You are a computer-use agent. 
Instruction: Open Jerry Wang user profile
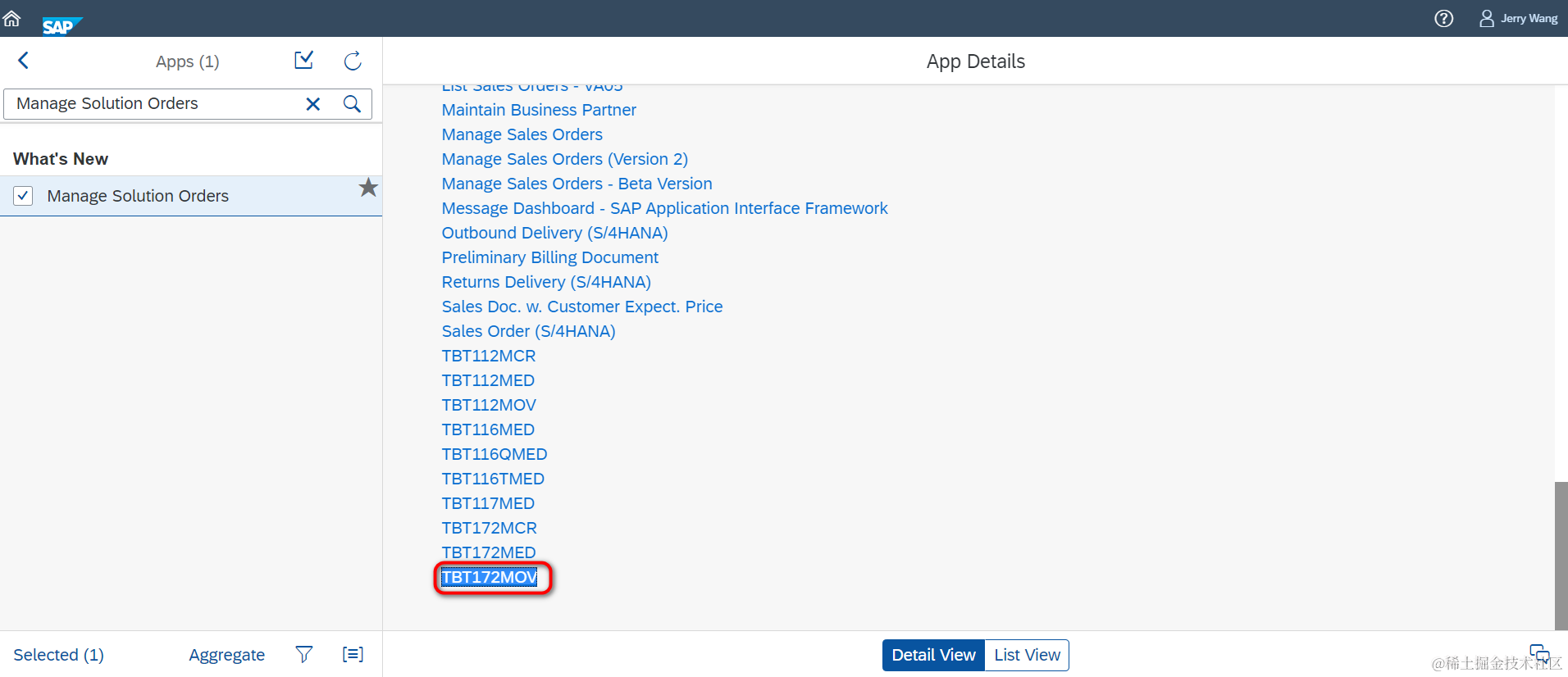pos(1518,18)
